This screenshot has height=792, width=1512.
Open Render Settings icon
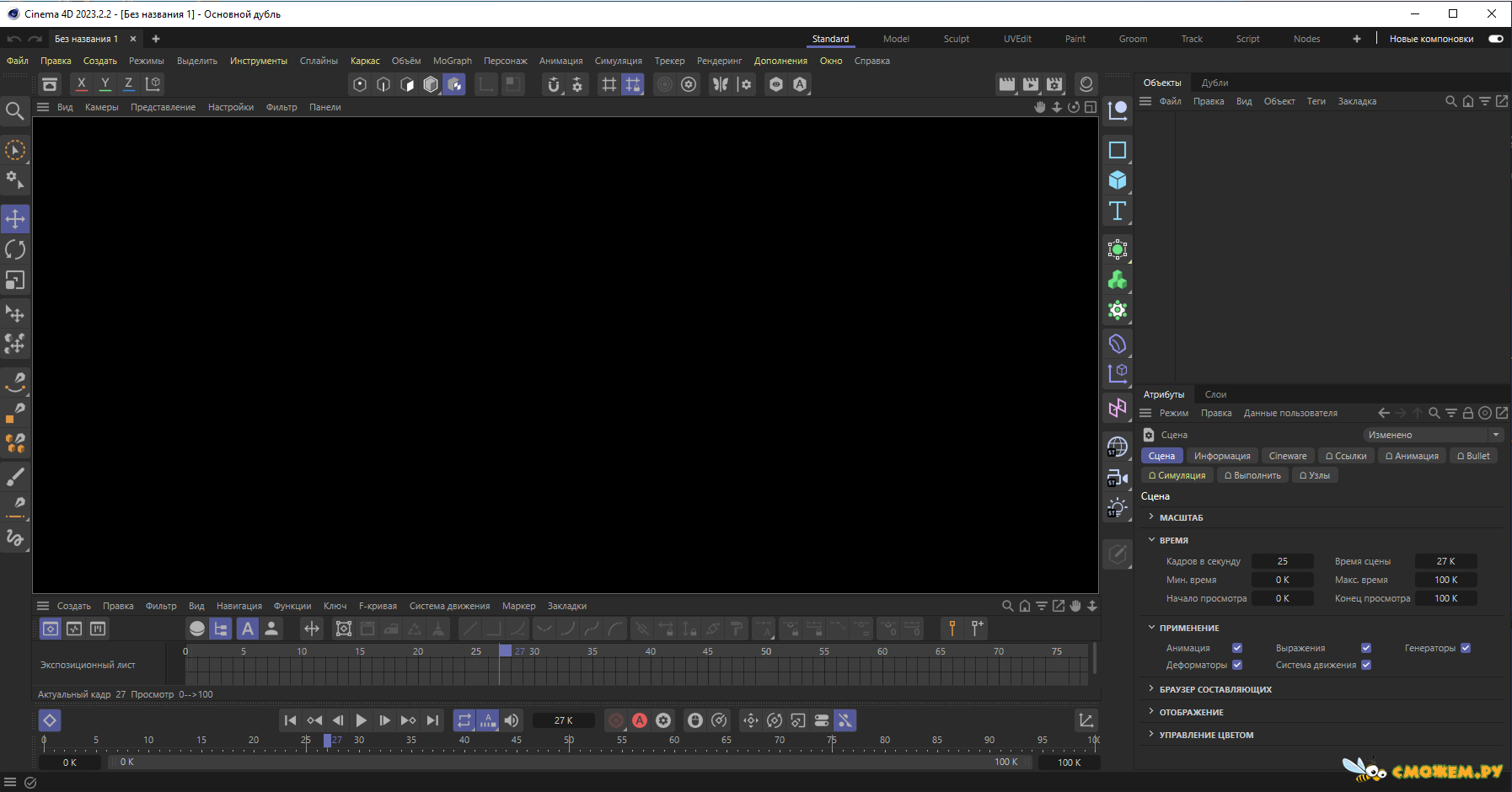[1054, 83]
